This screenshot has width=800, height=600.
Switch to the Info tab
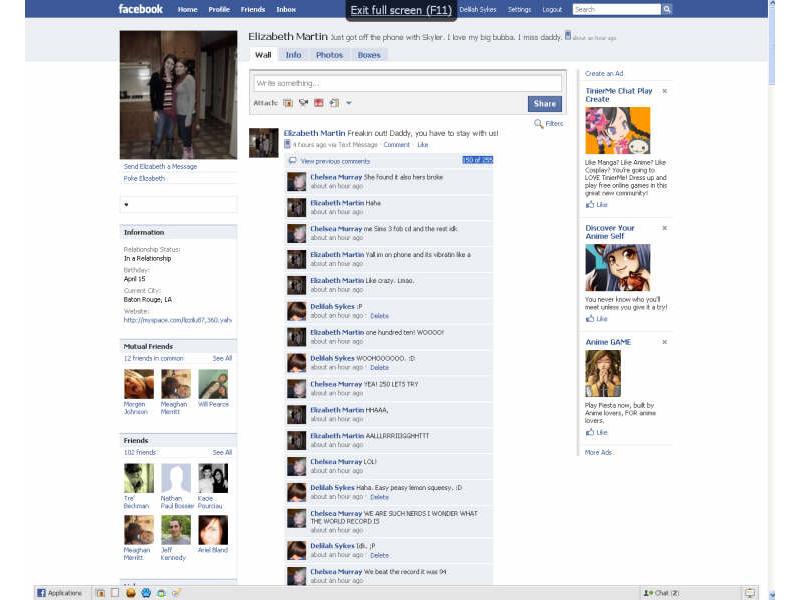tap(294, 55)
